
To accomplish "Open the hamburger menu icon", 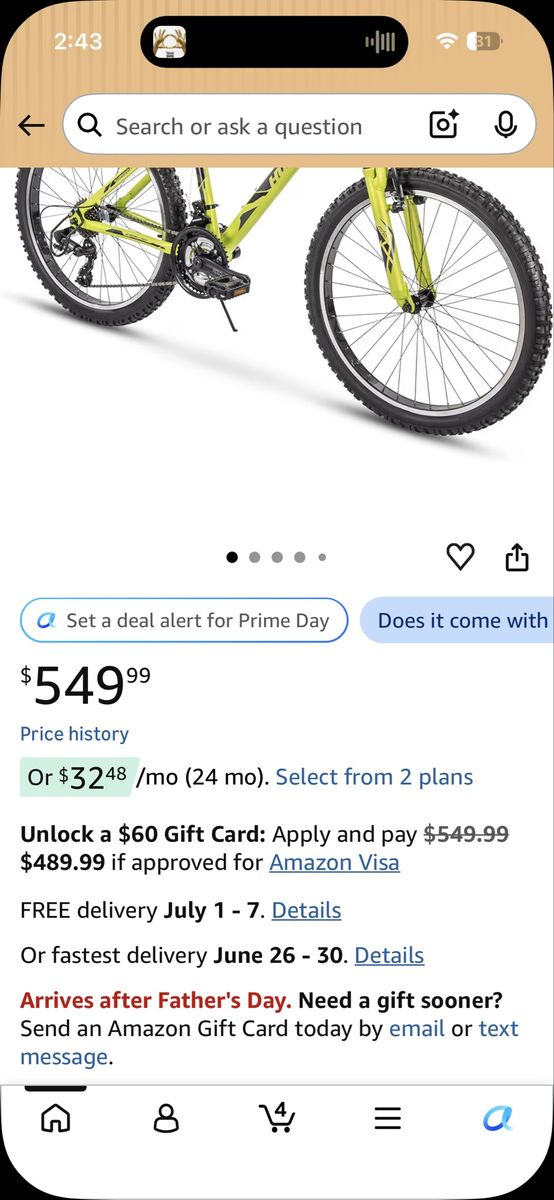I will point(388,1118).
